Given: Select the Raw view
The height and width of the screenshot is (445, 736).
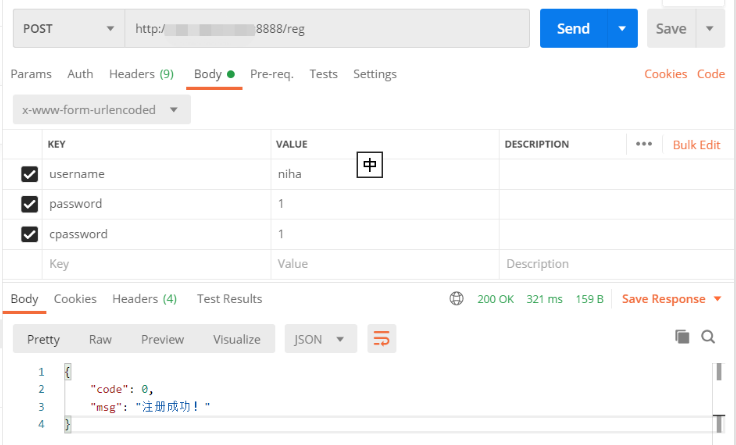Looking at the screenshot, I should (x=100, y=339).
